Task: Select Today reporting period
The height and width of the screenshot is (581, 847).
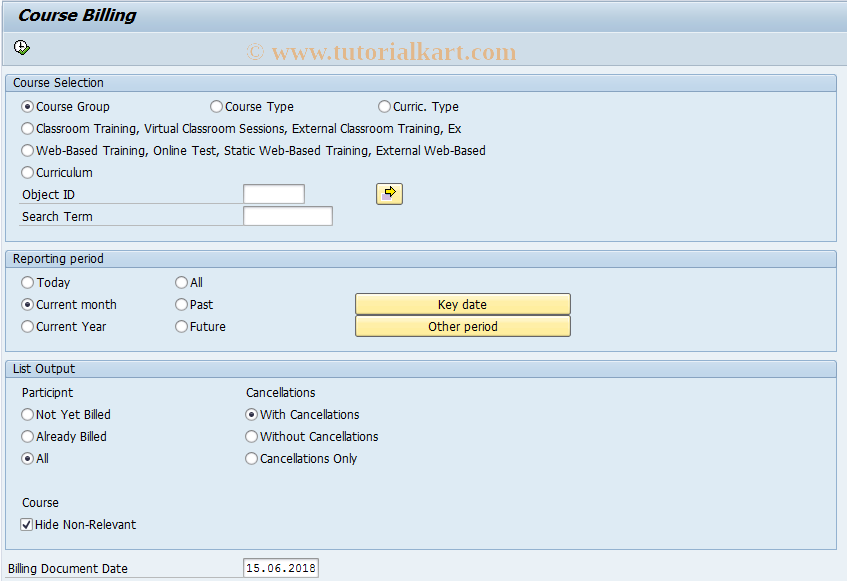Action: (27, 282)
